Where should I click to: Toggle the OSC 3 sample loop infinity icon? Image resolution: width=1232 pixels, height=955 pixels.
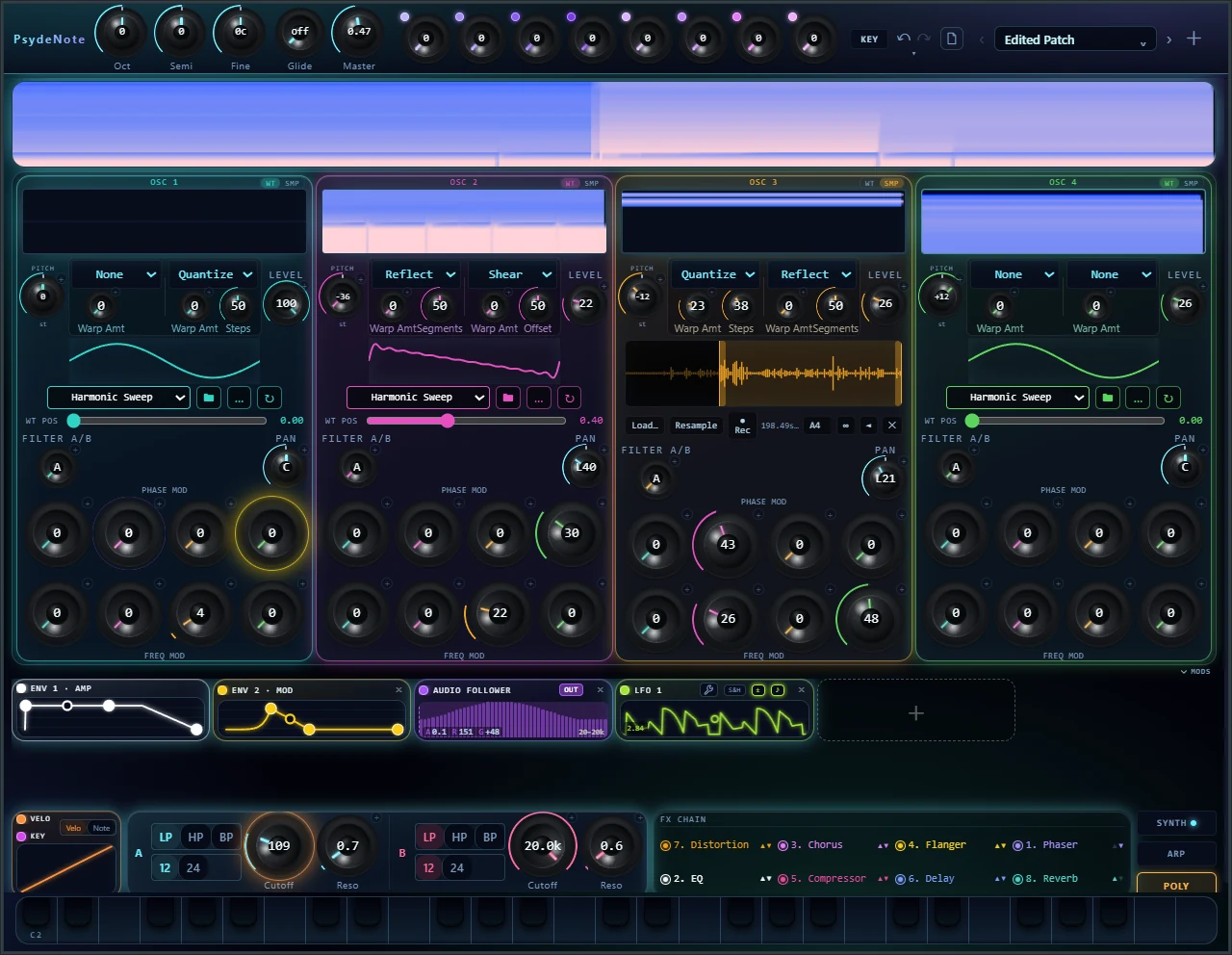[x=846, y=426]
